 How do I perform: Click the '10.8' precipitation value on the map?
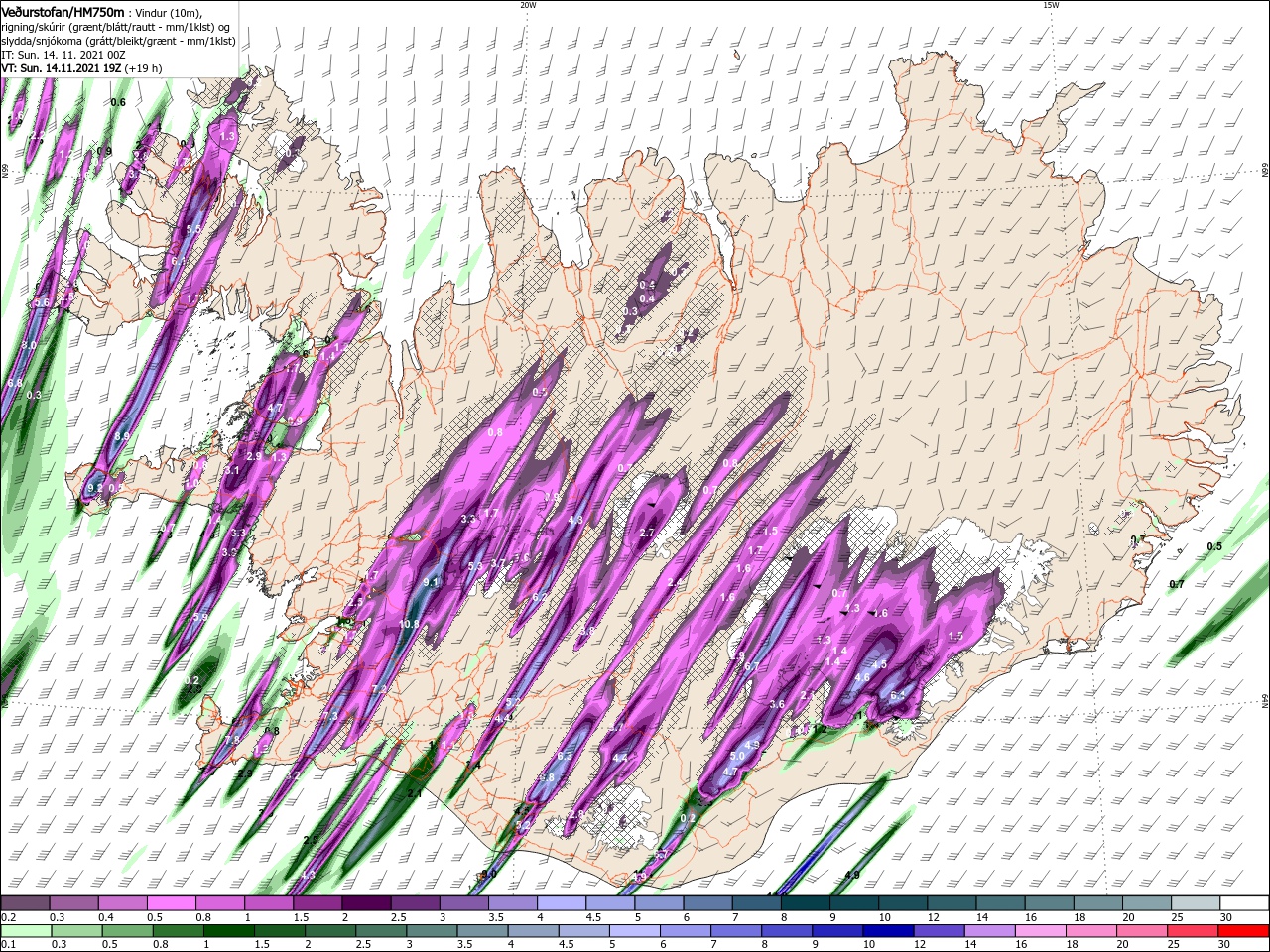pos(409,624)
